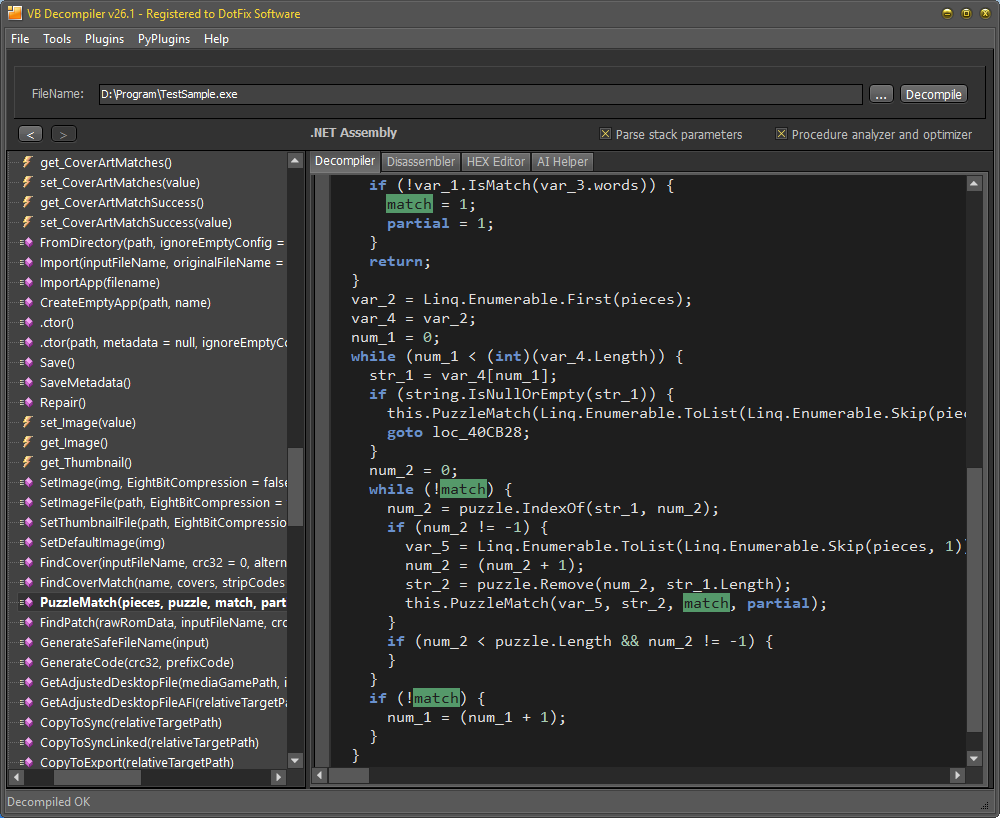Switch to the HEX Editor tab

click(496, 162)
